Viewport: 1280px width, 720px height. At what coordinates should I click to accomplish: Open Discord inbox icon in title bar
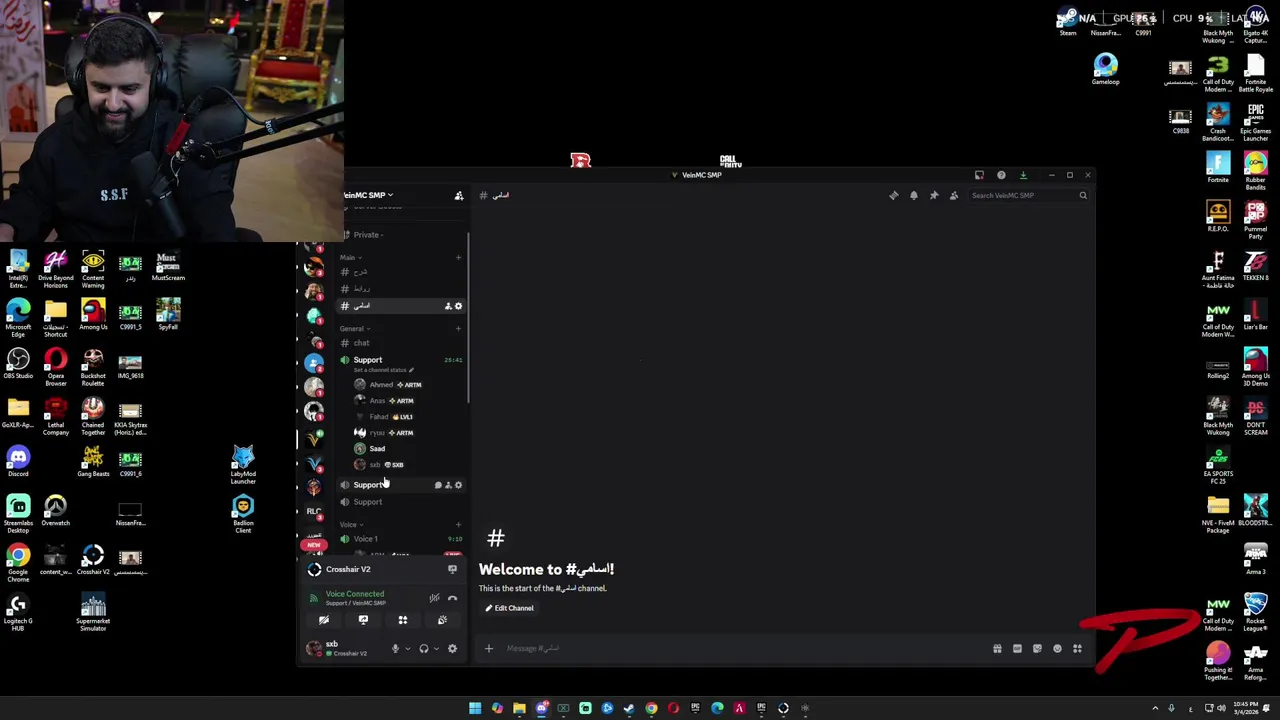click(979, 175)
